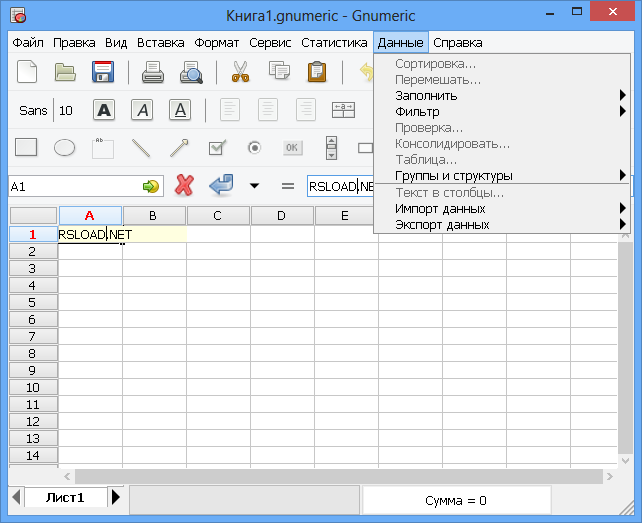This screenshot has height=523, width=642.
Task: Save the workbook with floppy icon
Action: (103, 72)
